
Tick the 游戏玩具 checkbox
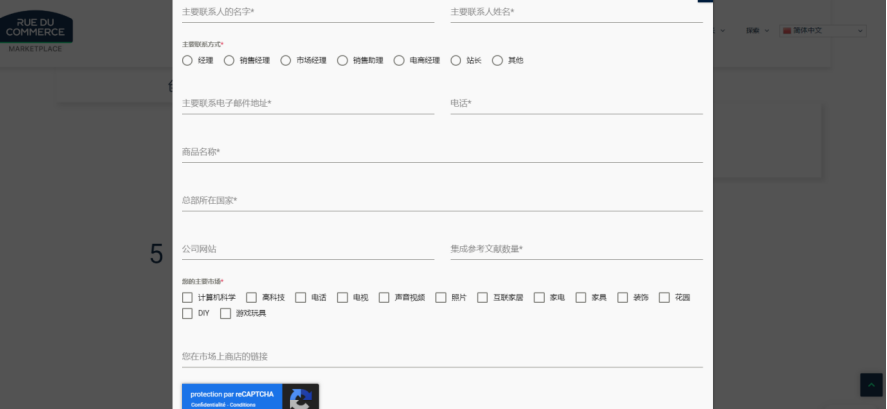pyautogui.click(x=225, y=313)
